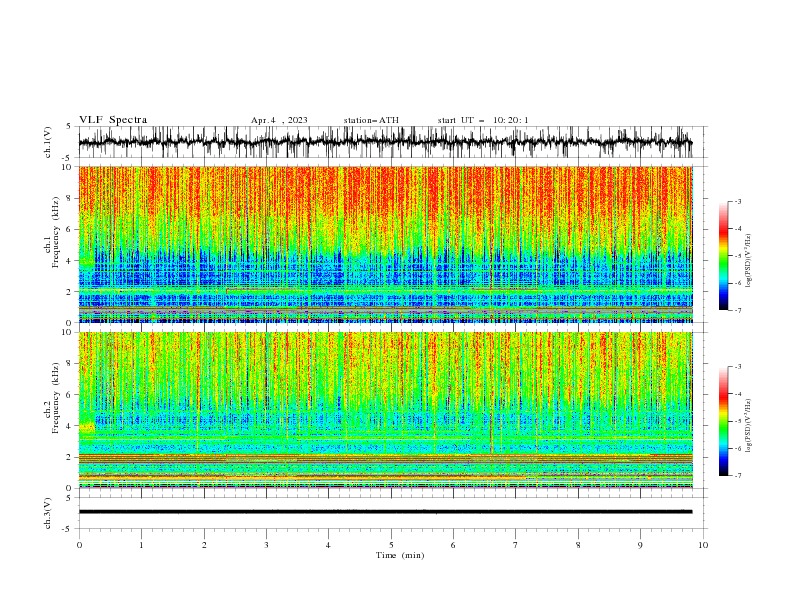The width and height of the screenshot is (792, 612).
Task: Click the upper PSD color scale bar
Action: tap(723, 256)
